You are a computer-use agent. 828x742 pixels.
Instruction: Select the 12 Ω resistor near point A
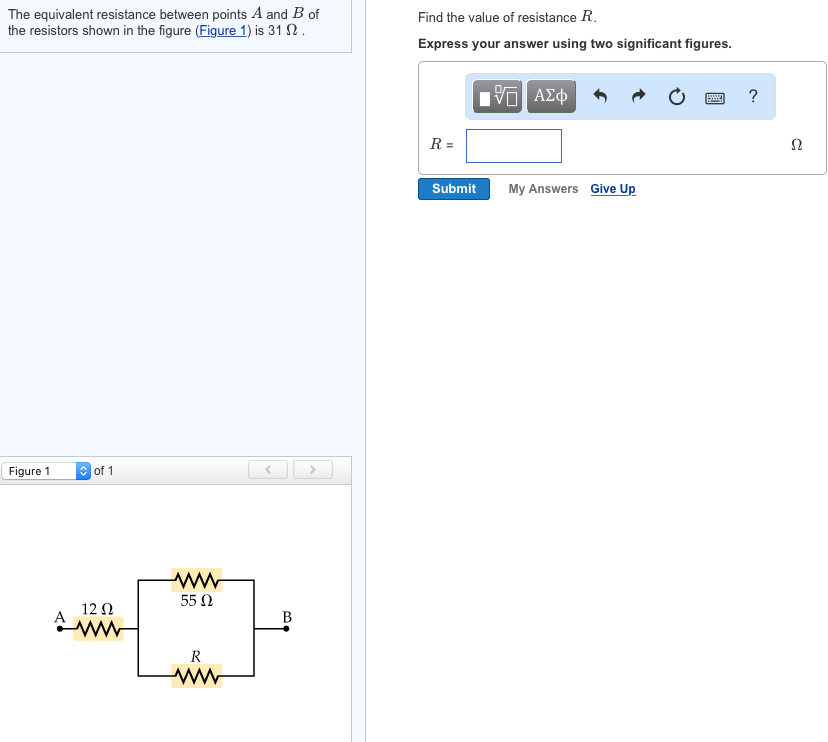tap(97, 628)
